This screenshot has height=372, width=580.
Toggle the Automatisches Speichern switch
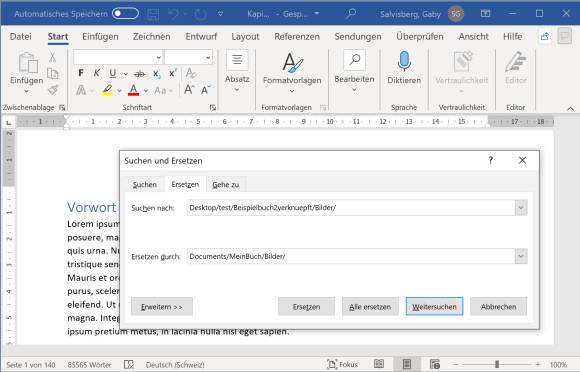pyautogui.click(x=125, y=14)
